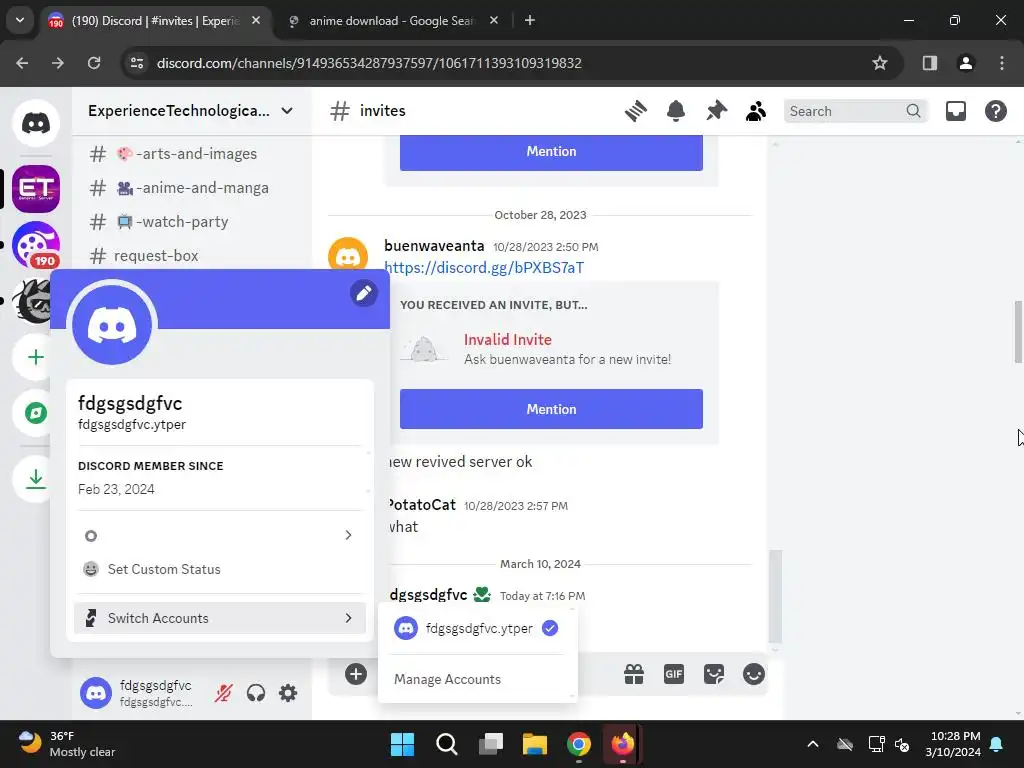This screenshot has height=768, width=1024.
Task: Click into the Discord search field
Action: click(x=847, y=111)
